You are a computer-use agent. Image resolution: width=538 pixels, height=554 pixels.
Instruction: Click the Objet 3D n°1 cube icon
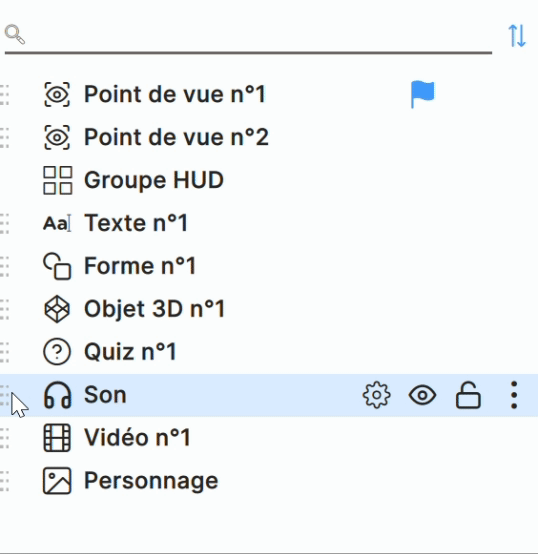[x=57, y=309]
